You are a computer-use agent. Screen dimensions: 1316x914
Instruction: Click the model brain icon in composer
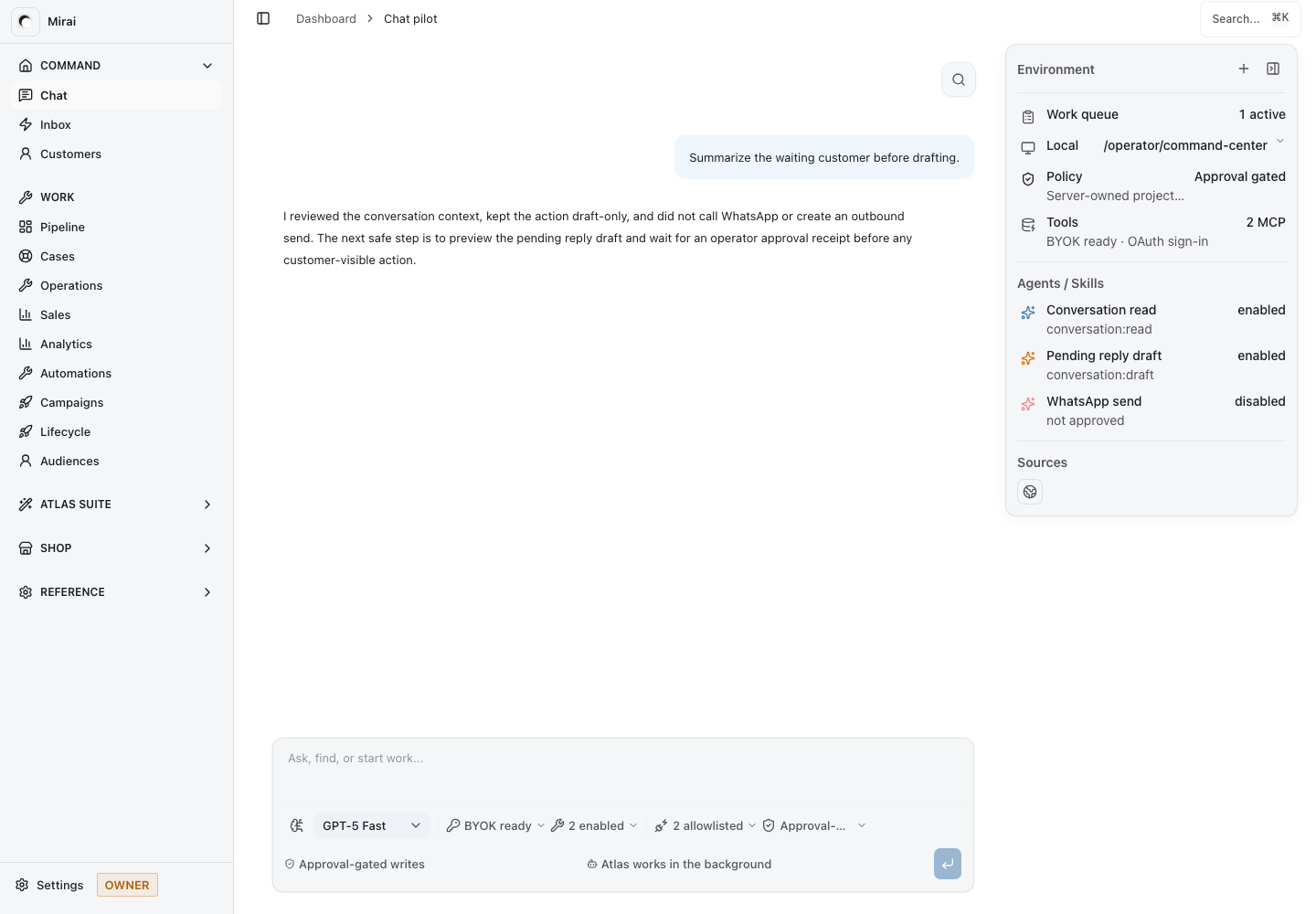(x=297, y=825)
